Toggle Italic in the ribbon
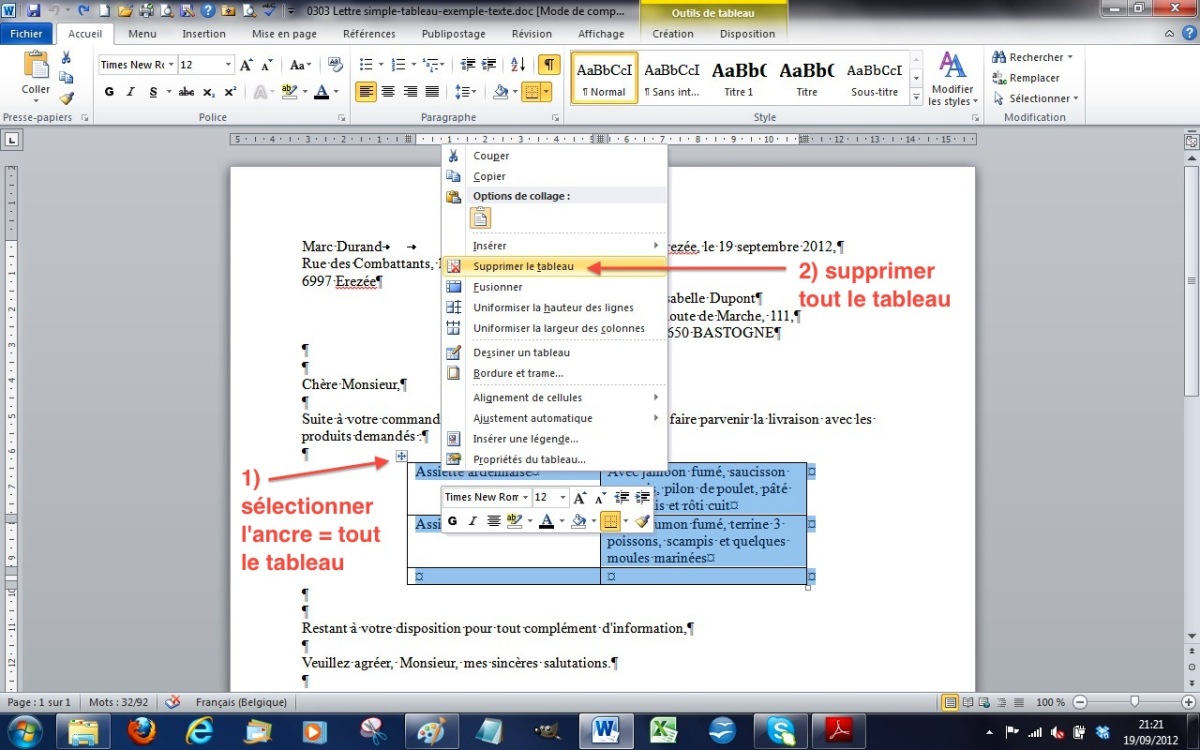This screenshot has width=1200, height=750. pos(131,92)
